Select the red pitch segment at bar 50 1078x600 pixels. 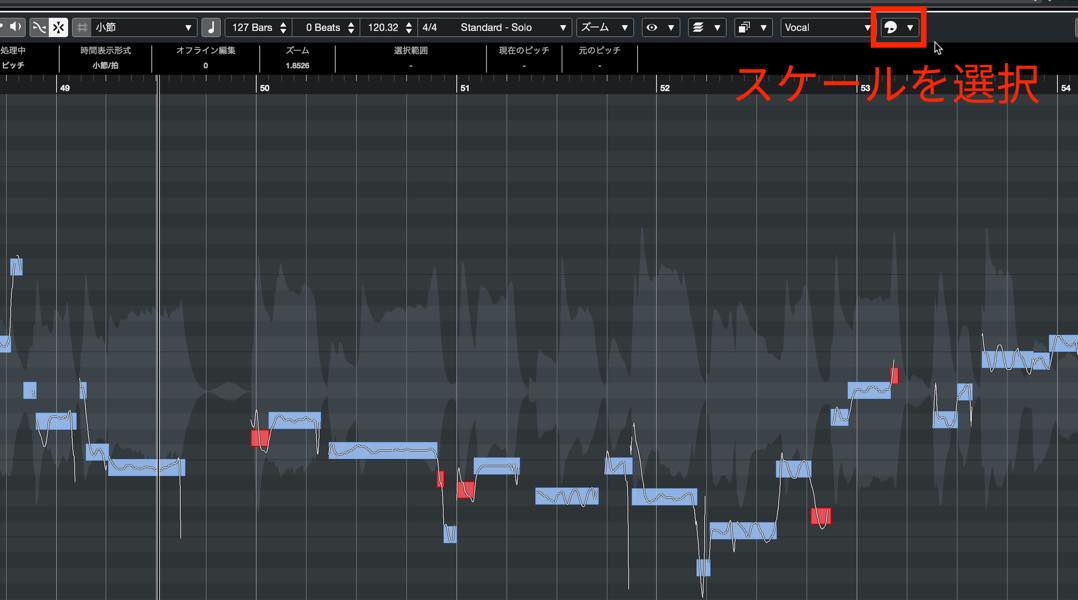tap(260, 438)
